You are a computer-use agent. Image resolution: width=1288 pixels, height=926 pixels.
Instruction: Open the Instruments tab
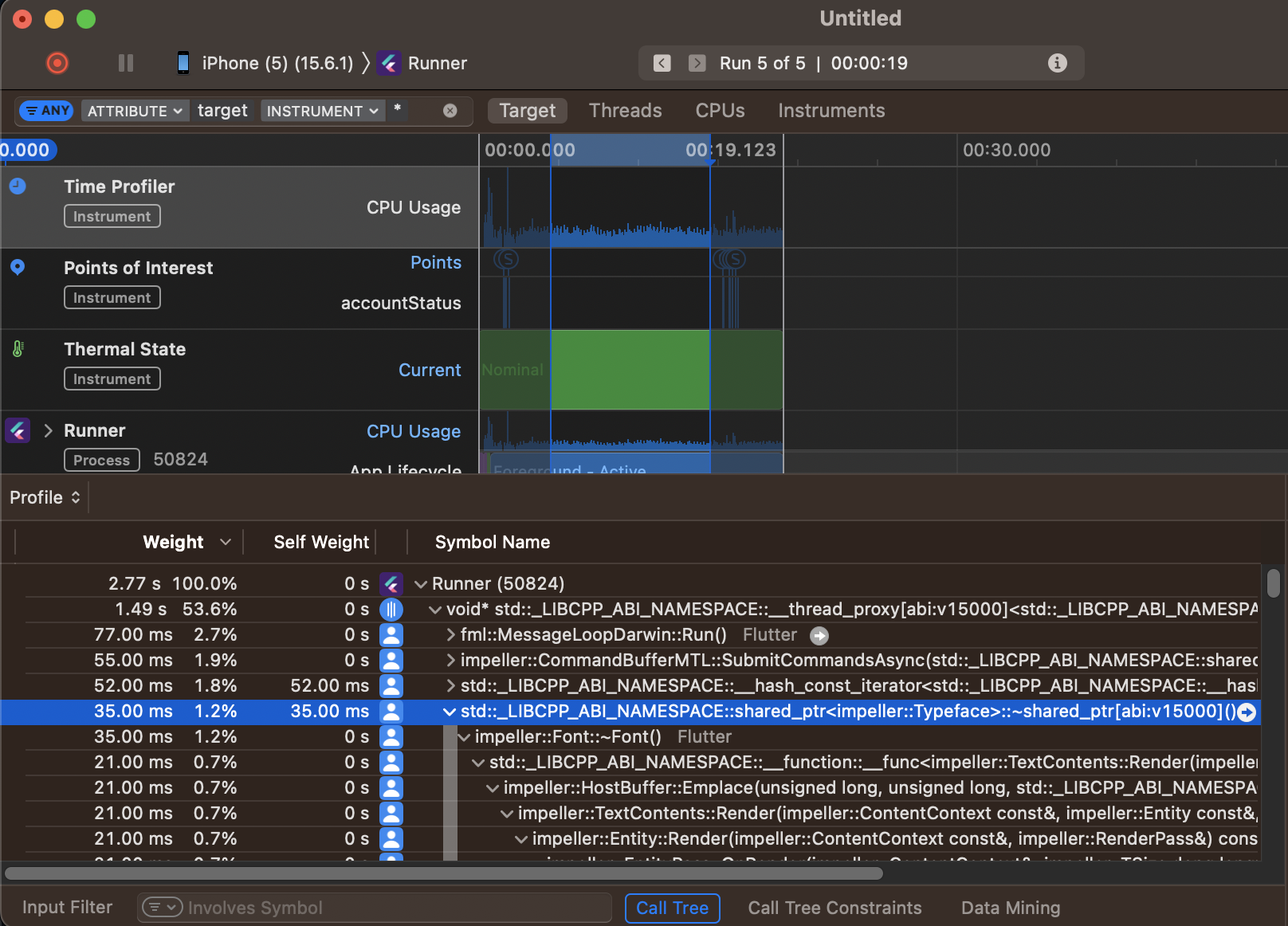[x=831, y=111]
